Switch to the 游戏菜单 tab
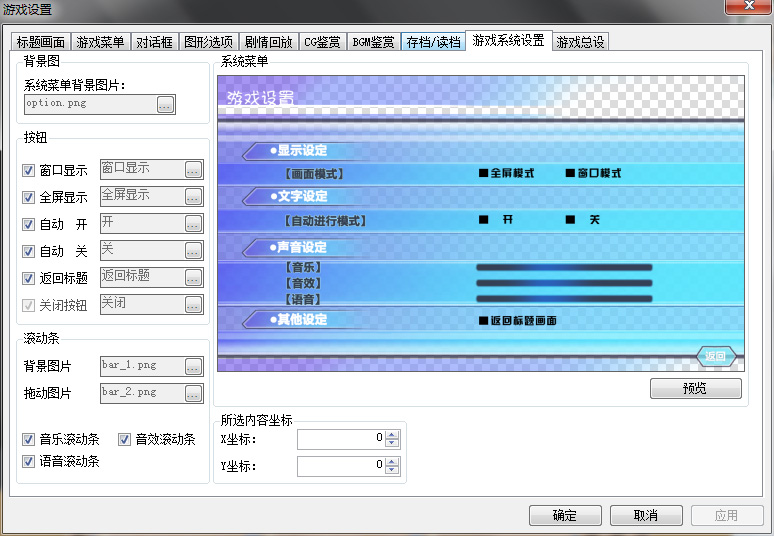This screenshot has width=774, height=536. coord(101,42)
